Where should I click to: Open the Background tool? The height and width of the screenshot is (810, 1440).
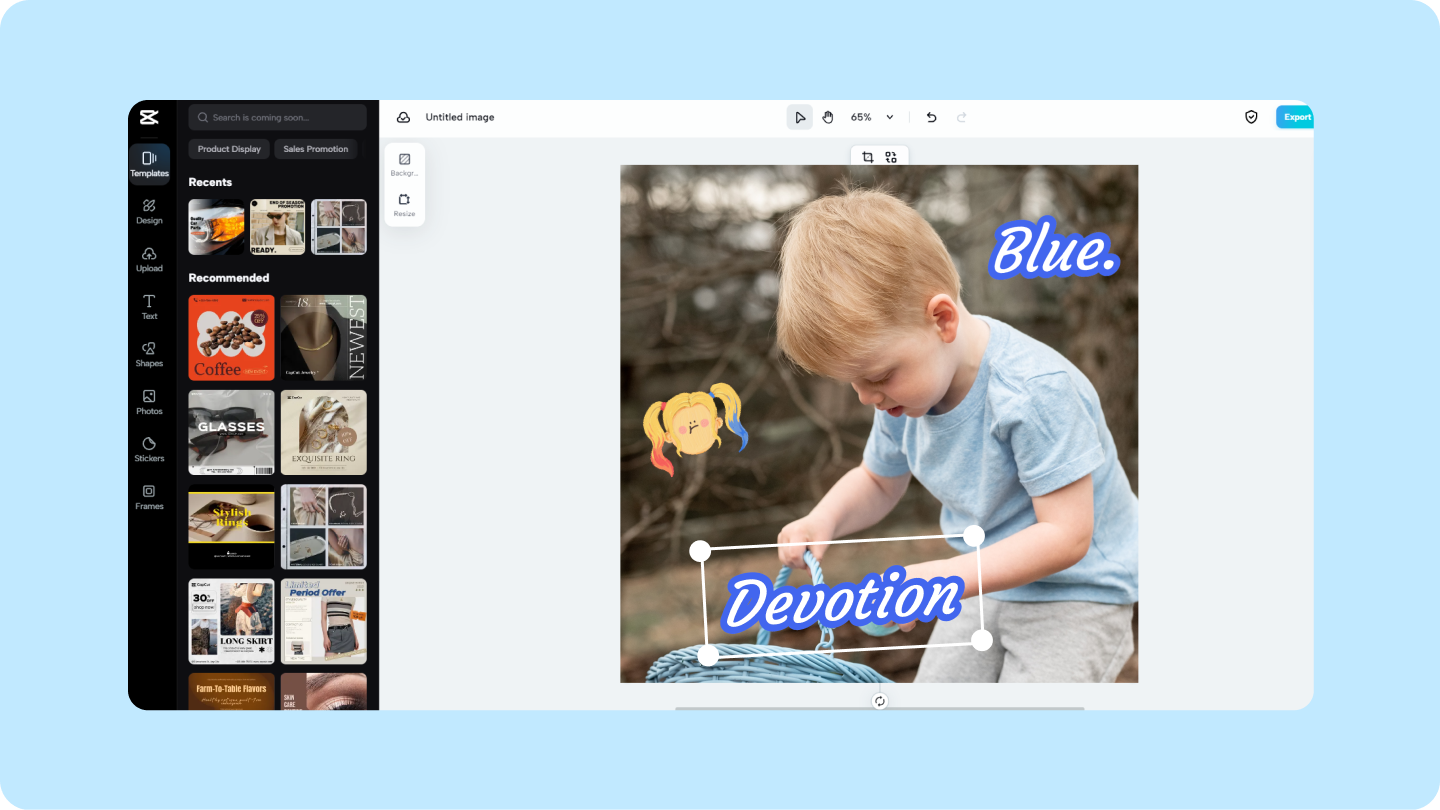pyautogui.click(x=404, y=164)
